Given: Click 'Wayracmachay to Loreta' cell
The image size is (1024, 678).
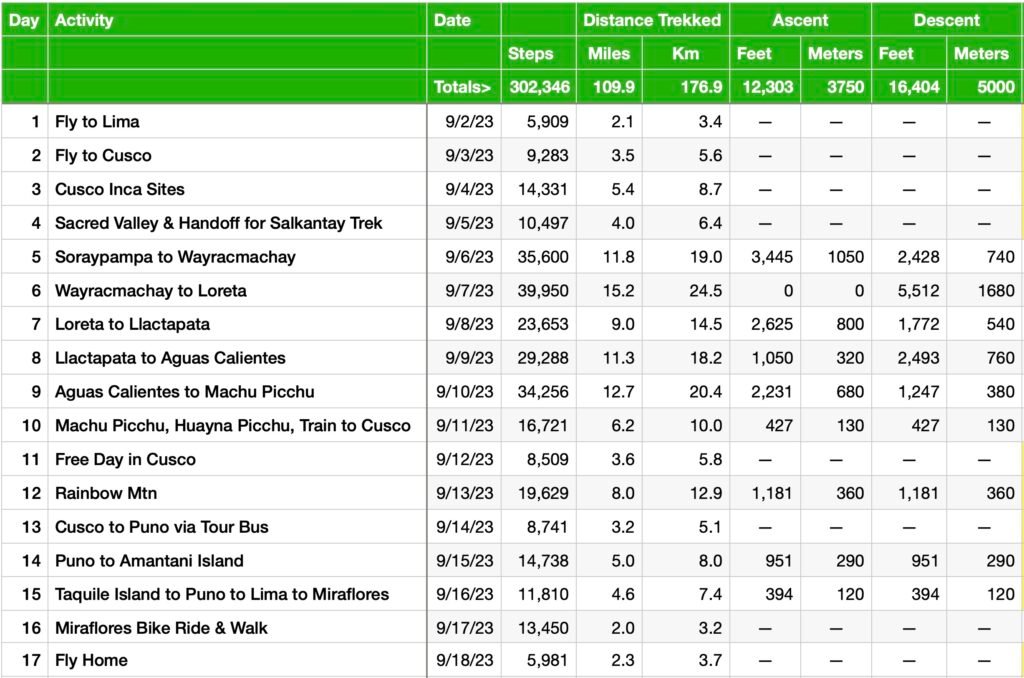Looking at the screenshot, I should click(x=237, y=291).
